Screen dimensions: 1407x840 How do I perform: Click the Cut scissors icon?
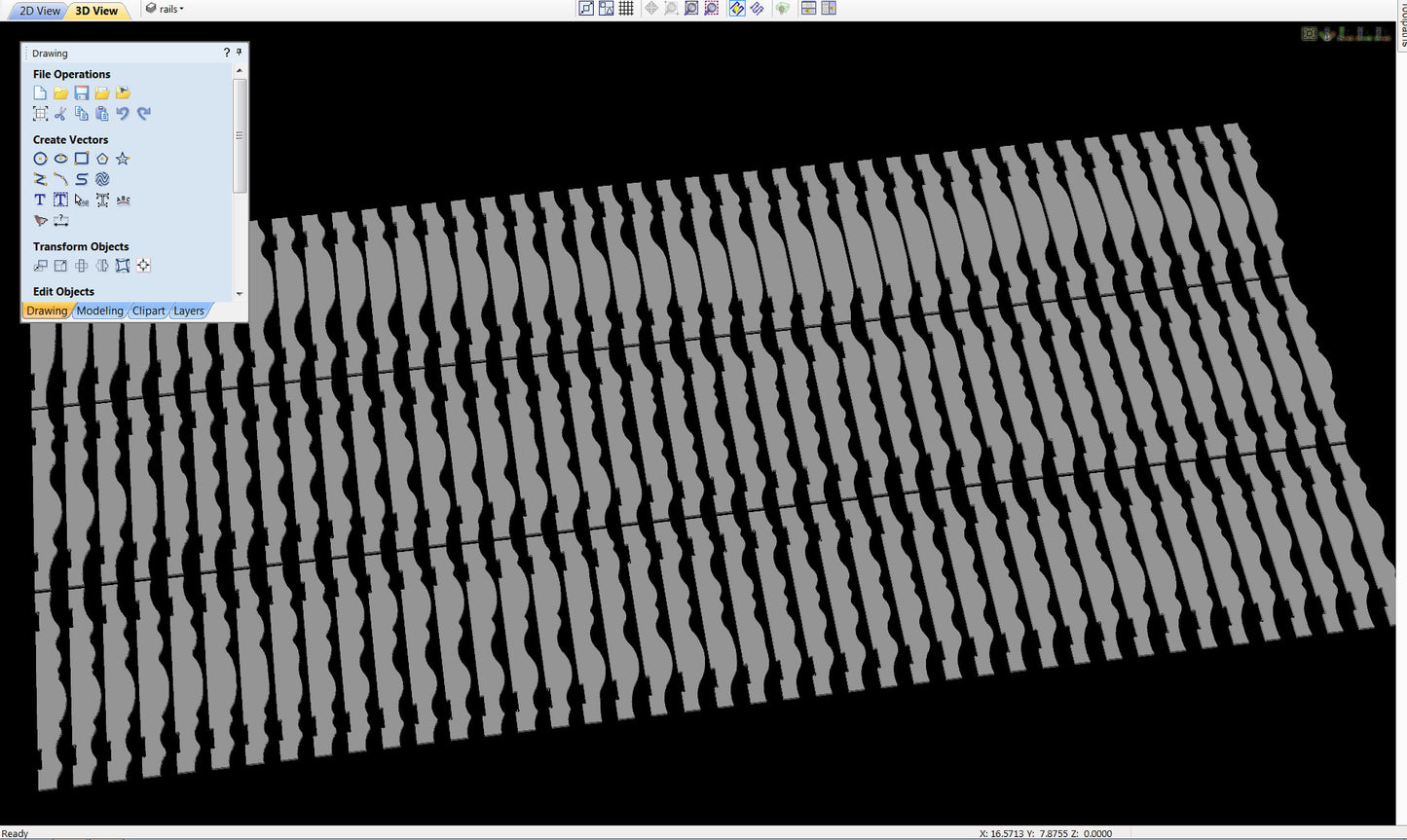pyautogui.click(x=60, y=114)
